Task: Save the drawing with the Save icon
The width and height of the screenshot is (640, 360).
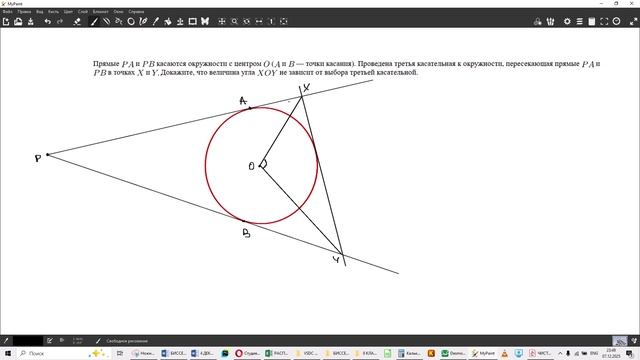Action: [x=31, y=21]
